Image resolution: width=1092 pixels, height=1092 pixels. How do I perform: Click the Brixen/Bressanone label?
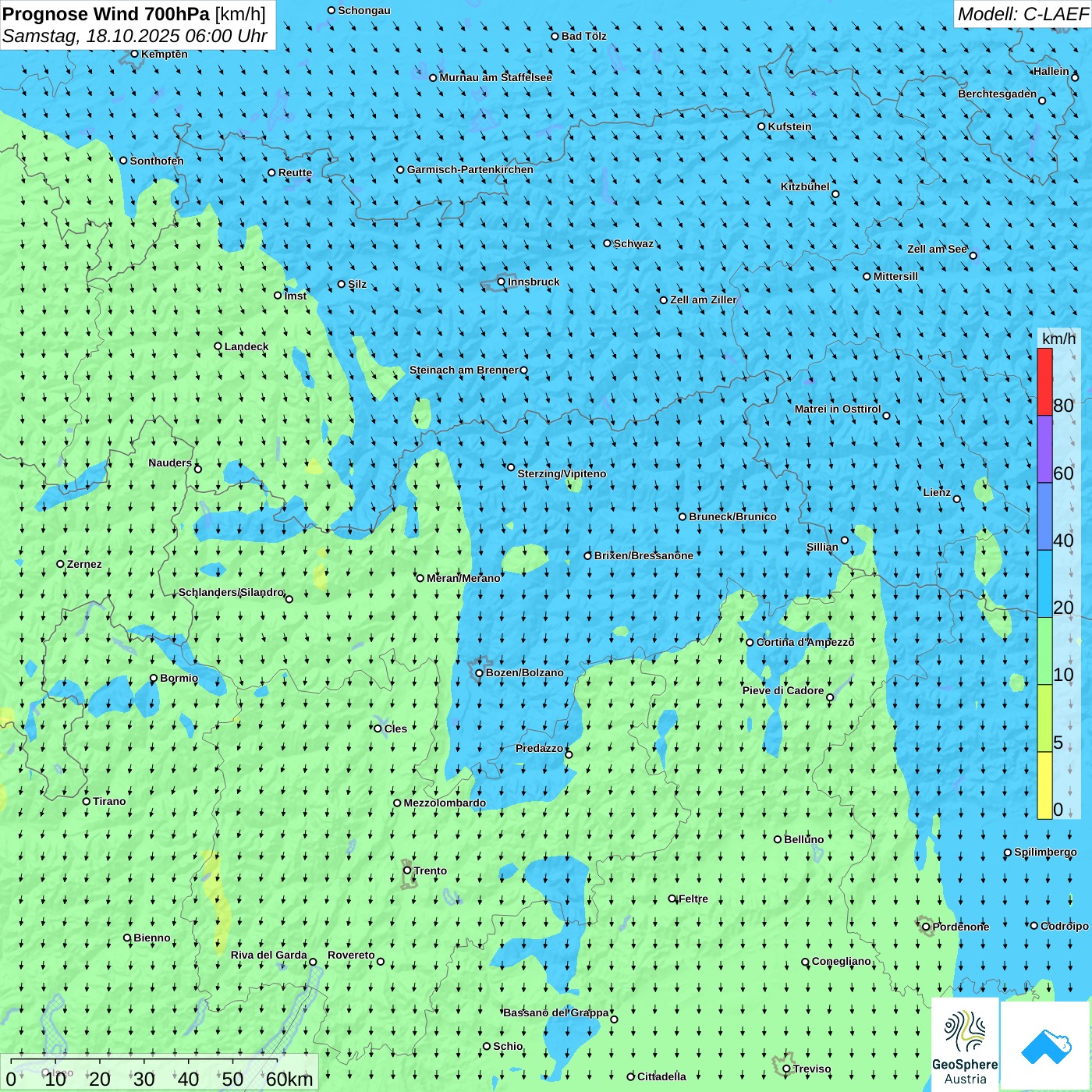643,555
